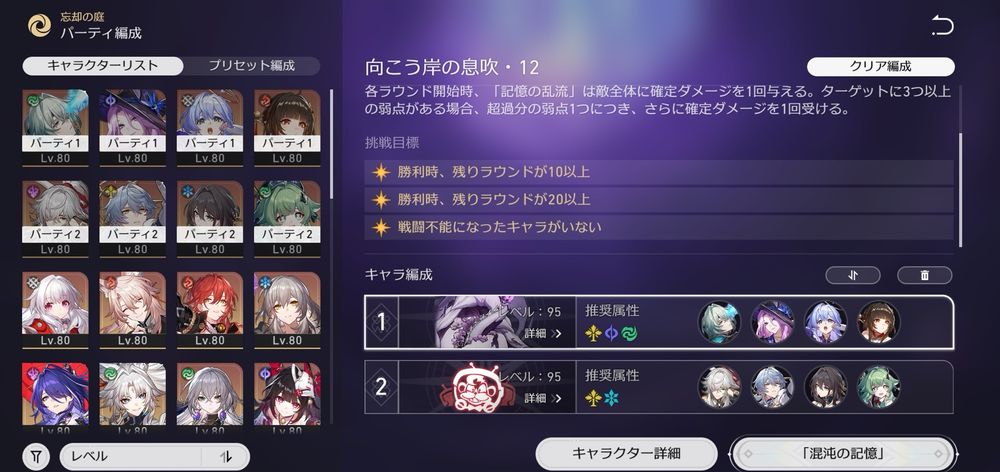Click the return arrow icon at top right

click(x=942, y=26)
